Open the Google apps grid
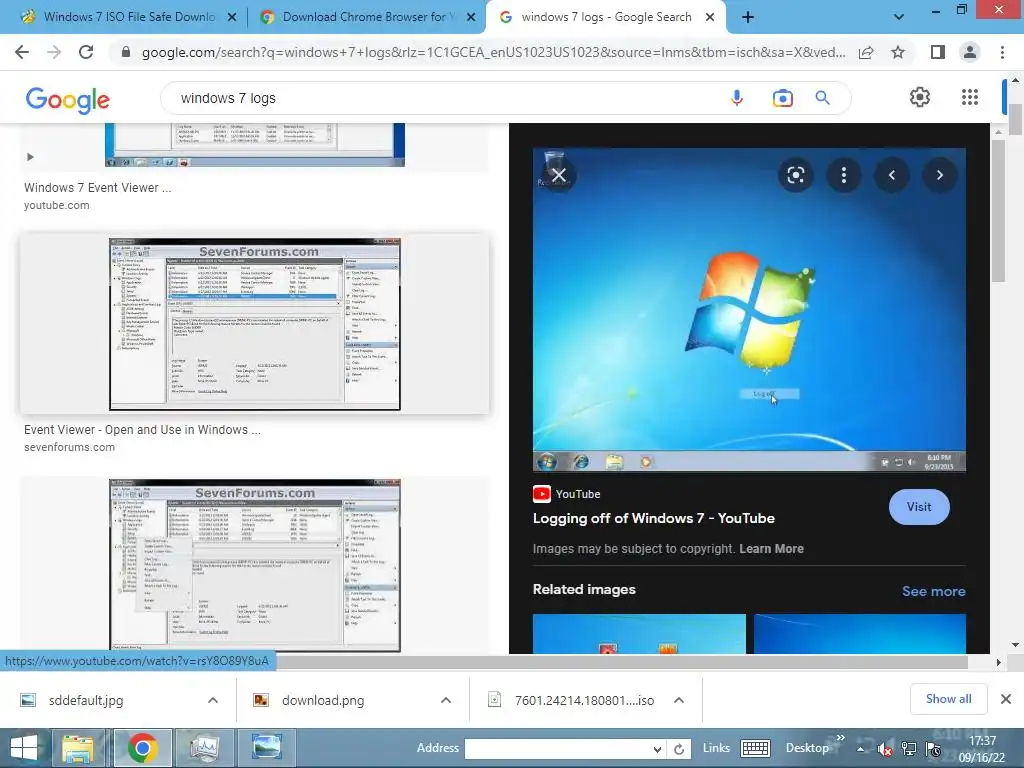1024x768 pixels. coord(970,97)
